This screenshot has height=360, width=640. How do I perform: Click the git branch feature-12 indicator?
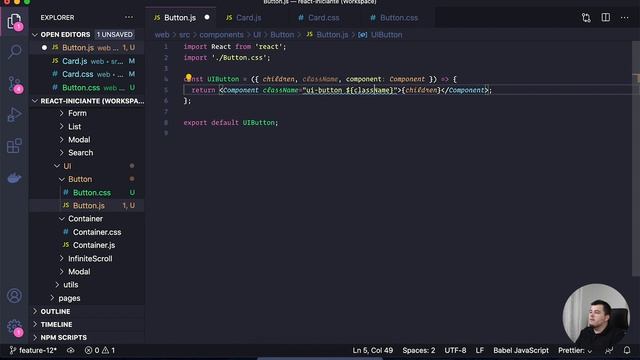[33, 350]
